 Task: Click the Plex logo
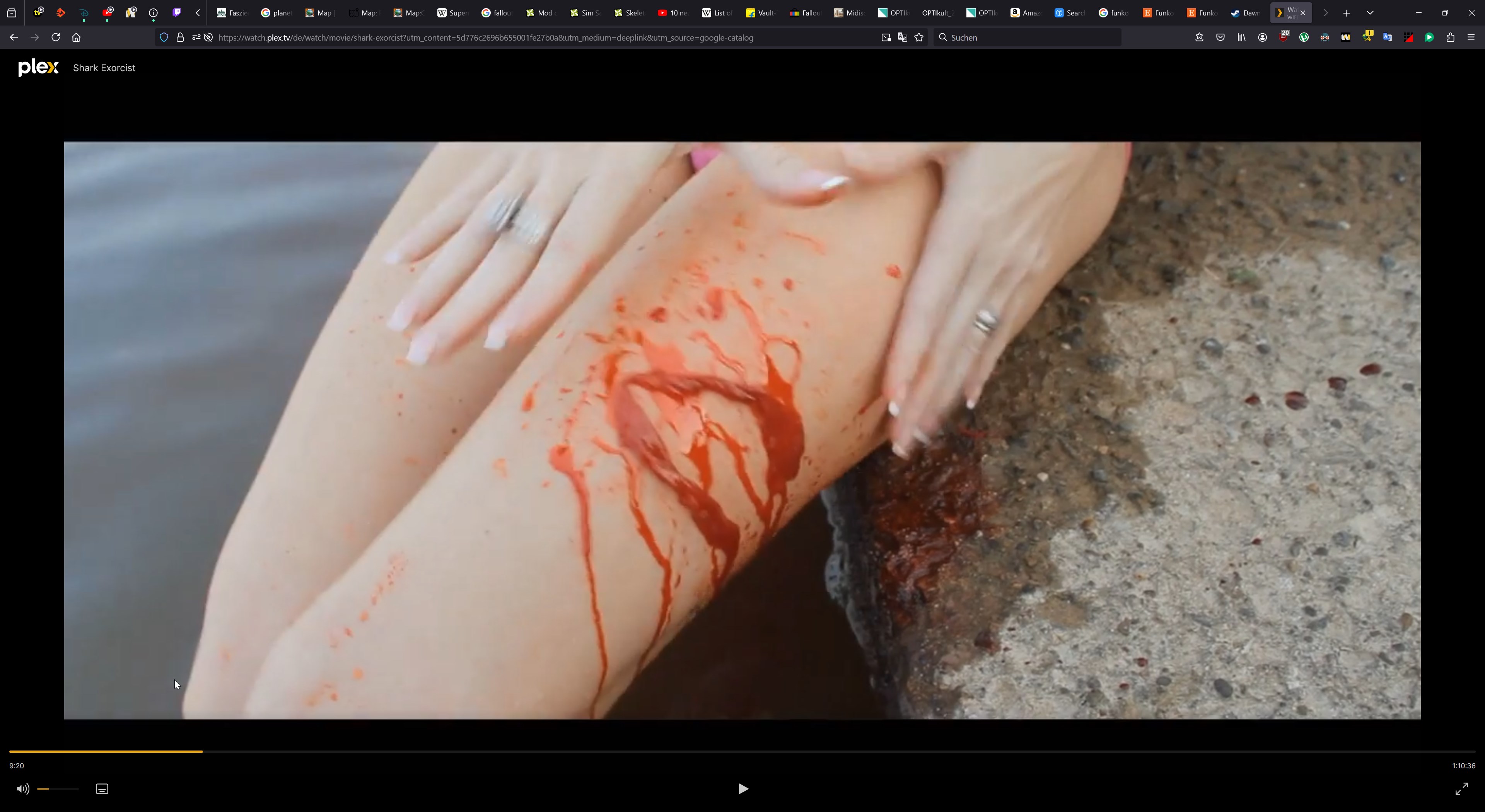click(x=38, y=67)
